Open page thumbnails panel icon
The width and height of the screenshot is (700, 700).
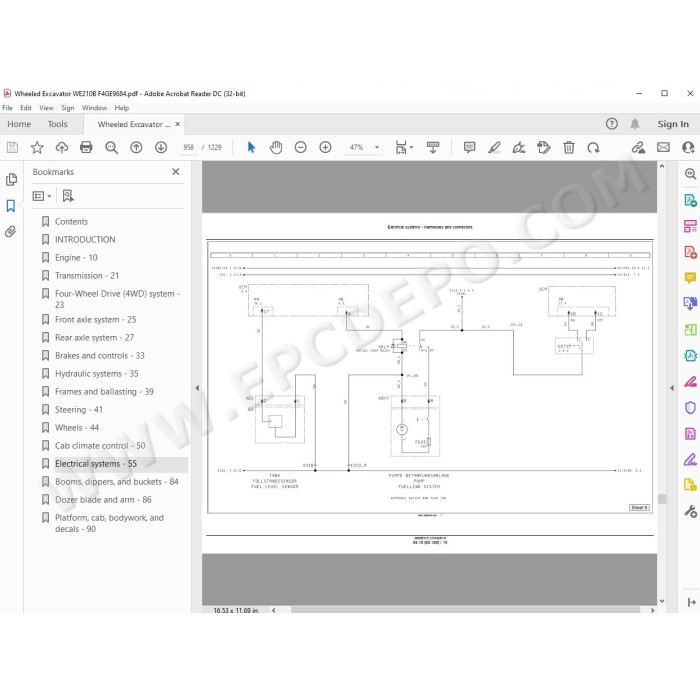click(x=11, y=179)
